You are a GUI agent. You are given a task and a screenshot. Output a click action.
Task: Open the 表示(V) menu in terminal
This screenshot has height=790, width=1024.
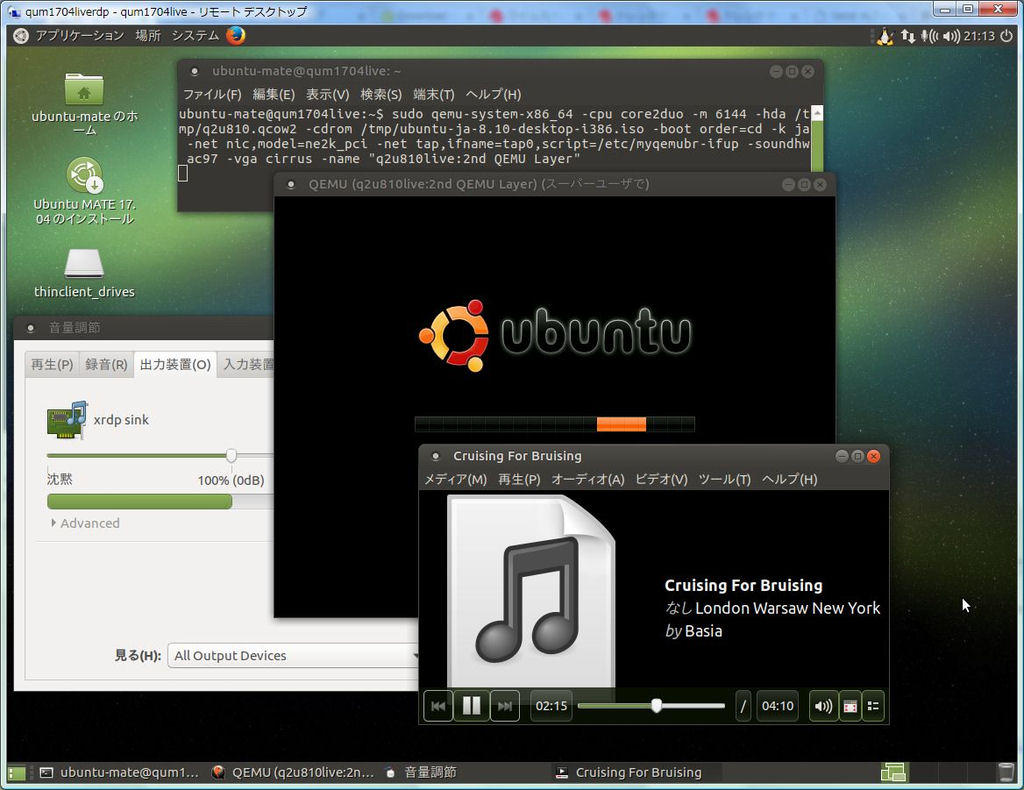(328, 95)
